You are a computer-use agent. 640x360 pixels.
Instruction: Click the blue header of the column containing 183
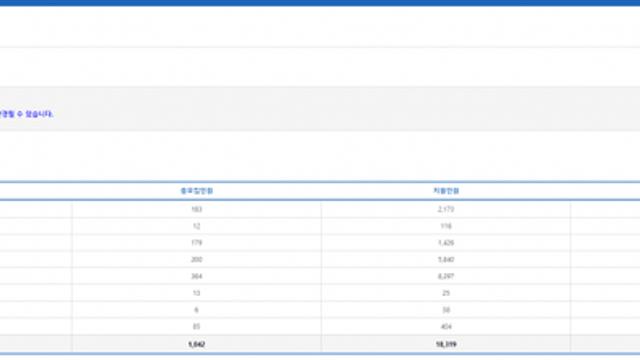(197, 191)
